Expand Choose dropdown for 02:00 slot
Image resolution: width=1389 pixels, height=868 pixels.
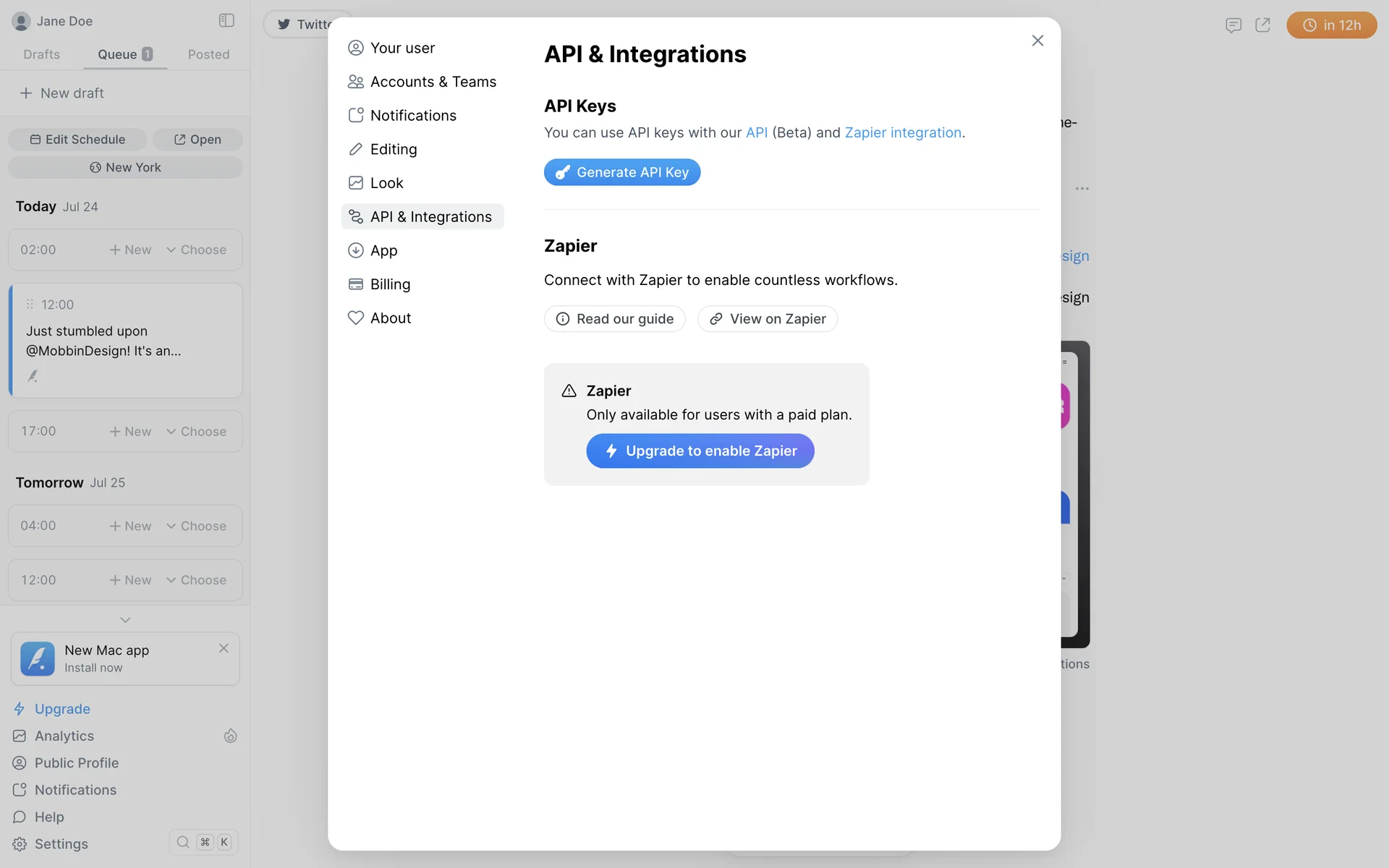(196, 250)
